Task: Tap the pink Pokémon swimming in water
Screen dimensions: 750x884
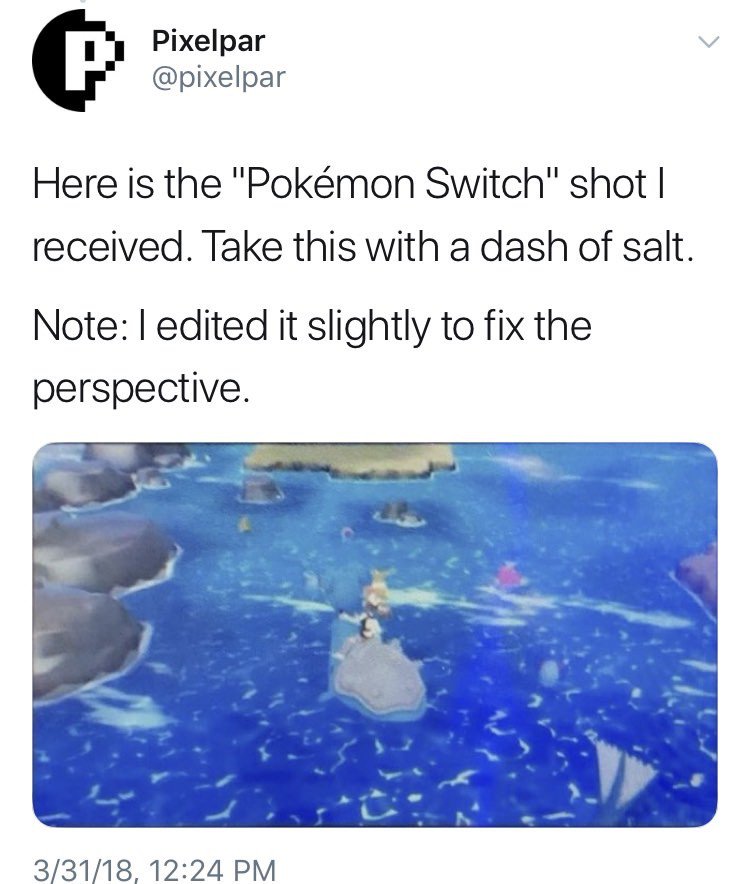Action: [509, 576]
